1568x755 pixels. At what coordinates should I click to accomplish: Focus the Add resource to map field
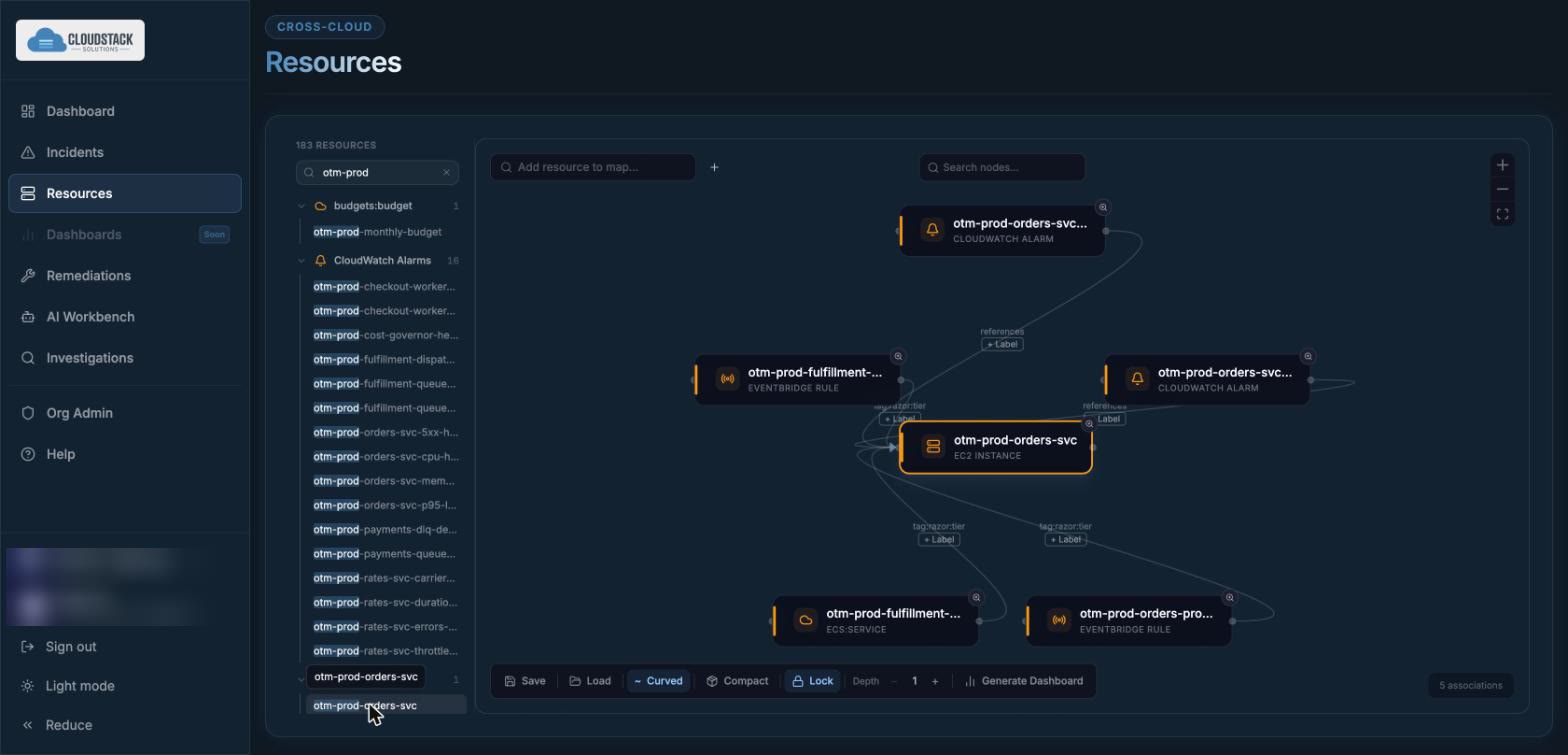(593, 167)
